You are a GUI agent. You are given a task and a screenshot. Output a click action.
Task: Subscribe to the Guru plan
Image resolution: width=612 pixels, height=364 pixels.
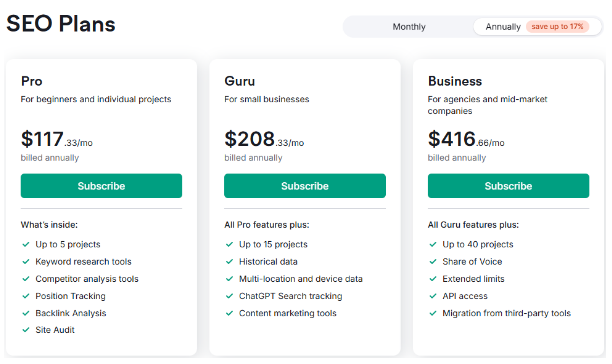305,186
